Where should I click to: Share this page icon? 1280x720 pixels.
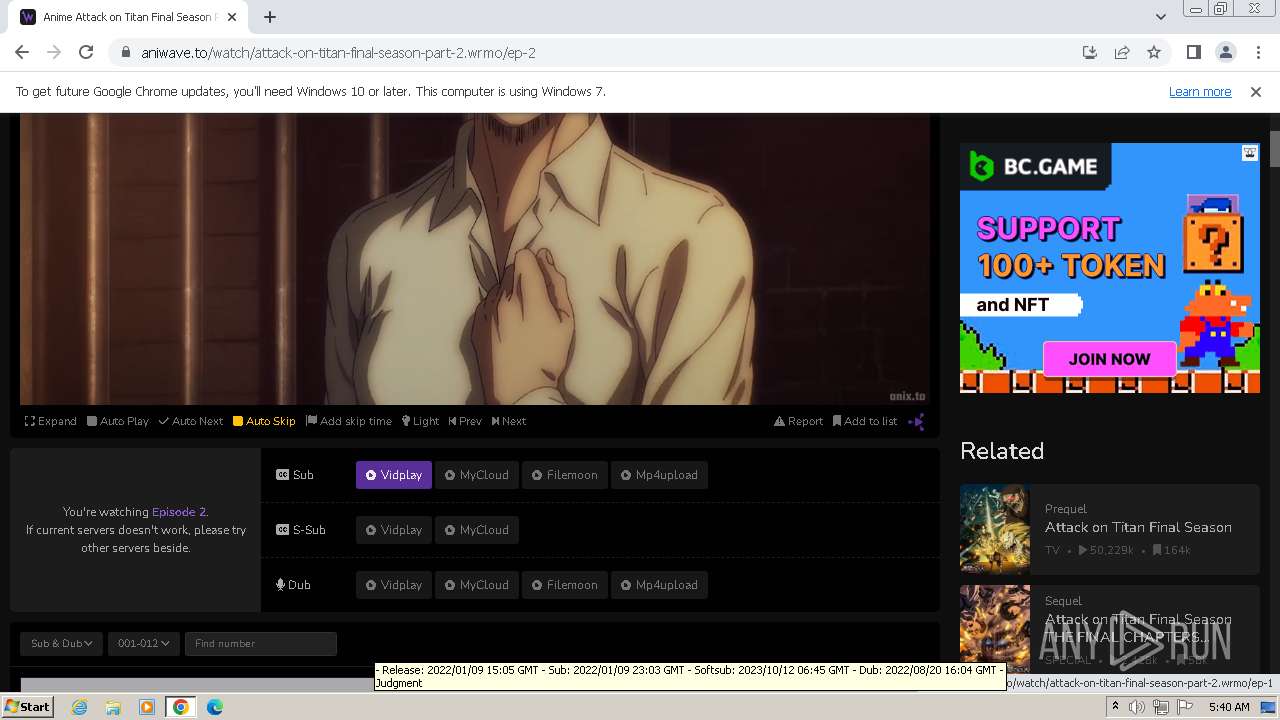(1122, 53)
